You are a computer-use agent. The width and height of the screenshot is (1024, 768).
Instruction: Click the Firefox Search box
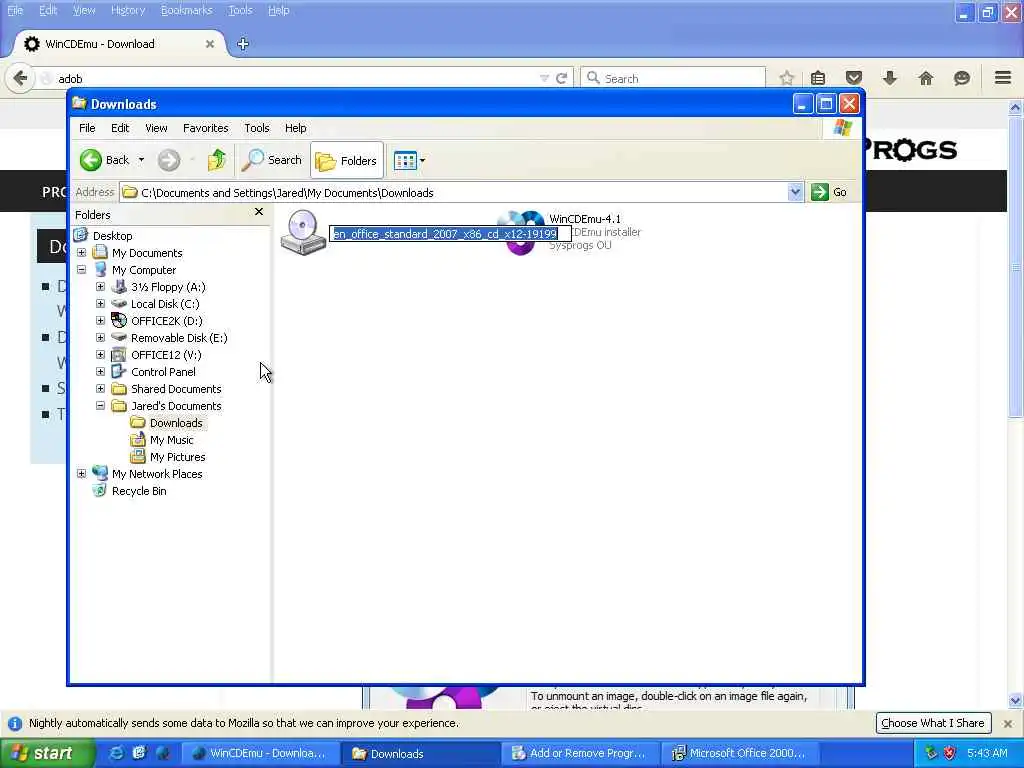pos(673,78)
